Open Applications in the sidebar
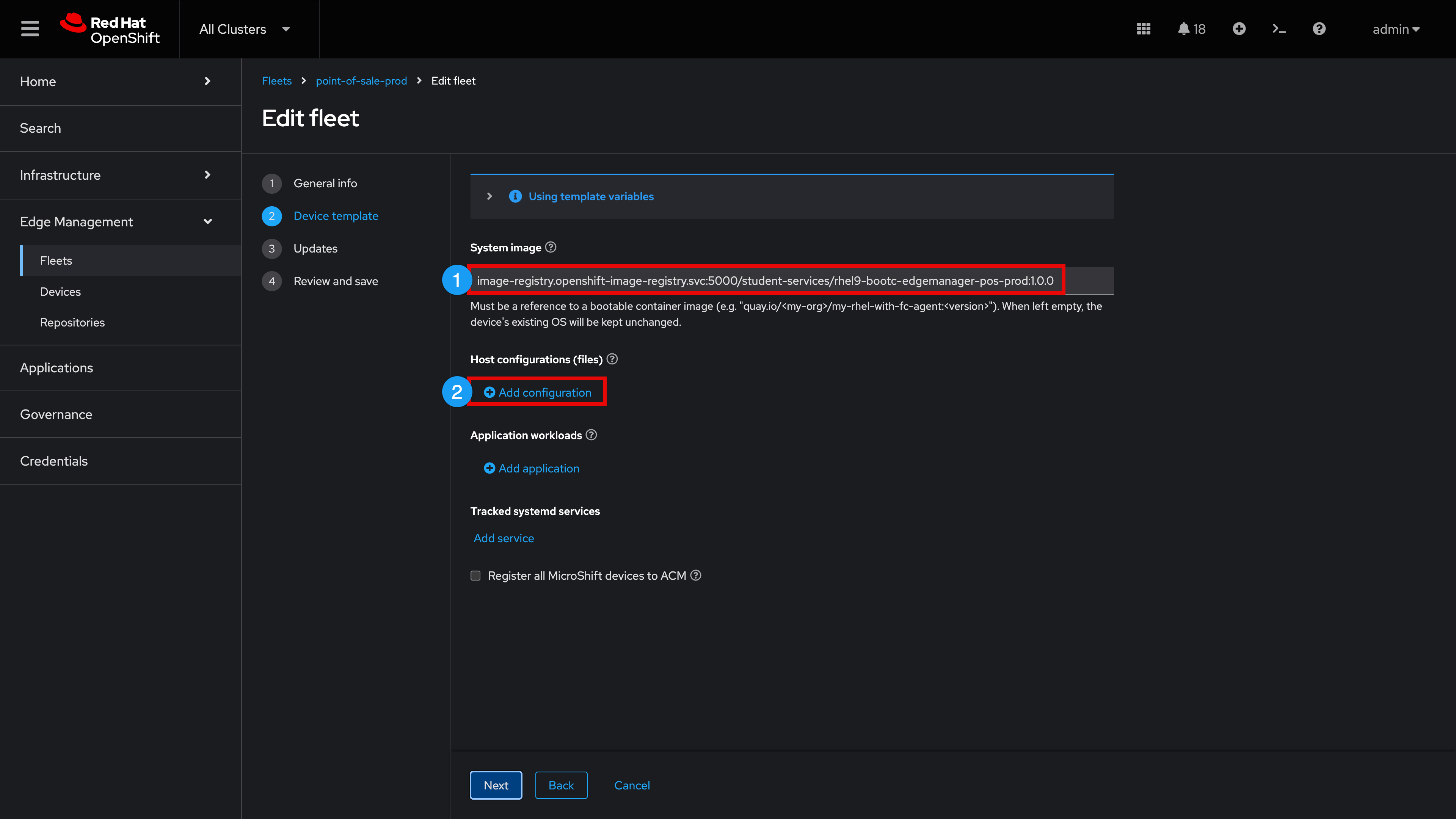Viewport: 1456px width, 819px height. [x=121, y=368]
